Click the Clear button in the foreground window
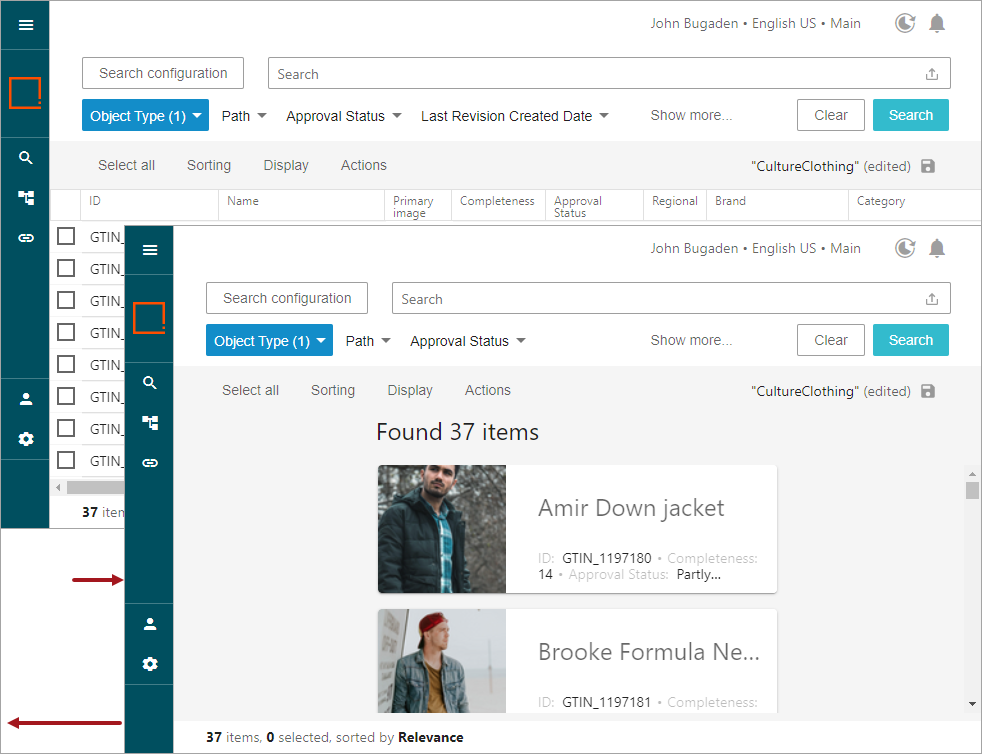The height and width of the screenshot is (754, 982). 830,340
